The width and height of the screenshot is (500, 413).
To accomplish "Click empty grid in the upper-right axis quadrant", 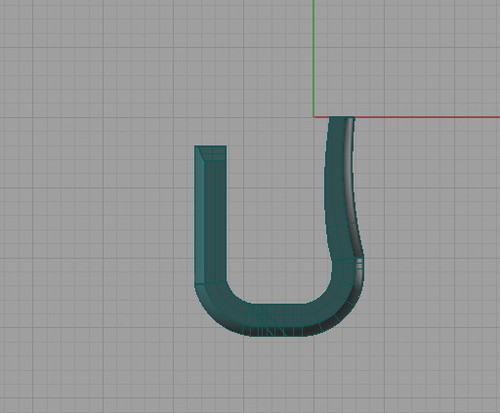I will click(x=407, y=58).
